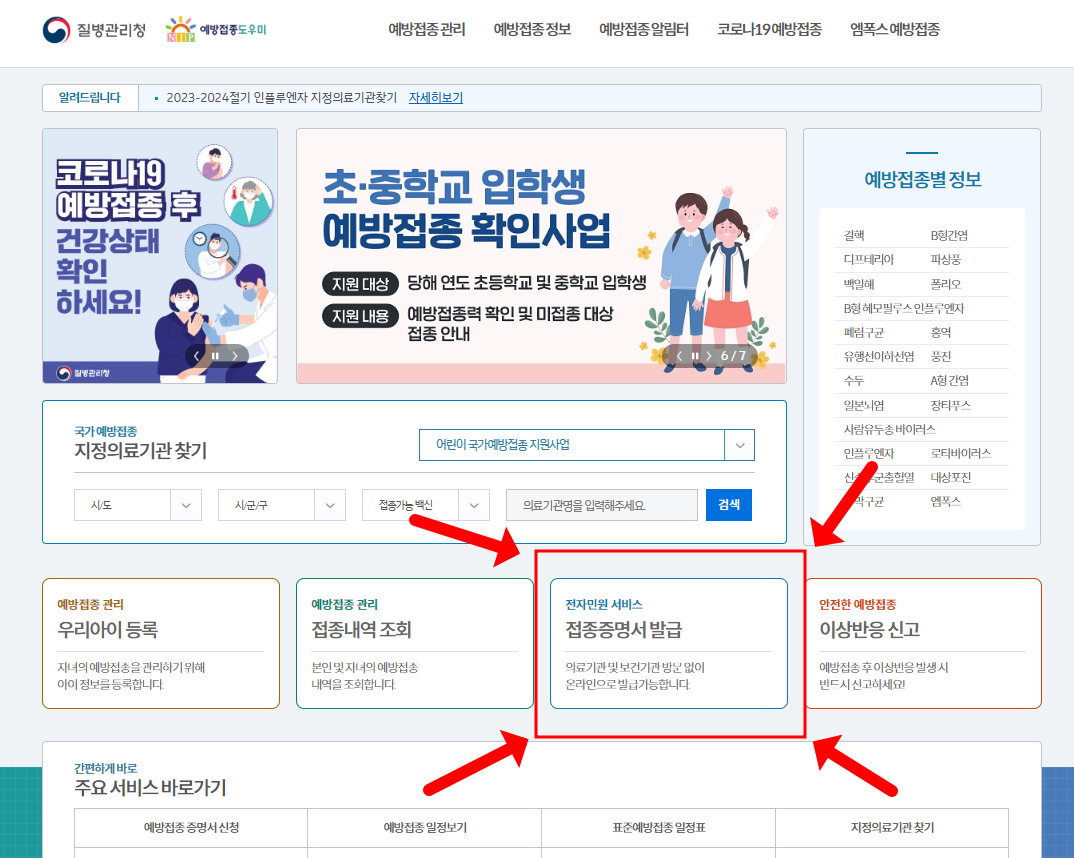Go to previous slide on the left banner
1074x858 pixels.
click(195, 354)
